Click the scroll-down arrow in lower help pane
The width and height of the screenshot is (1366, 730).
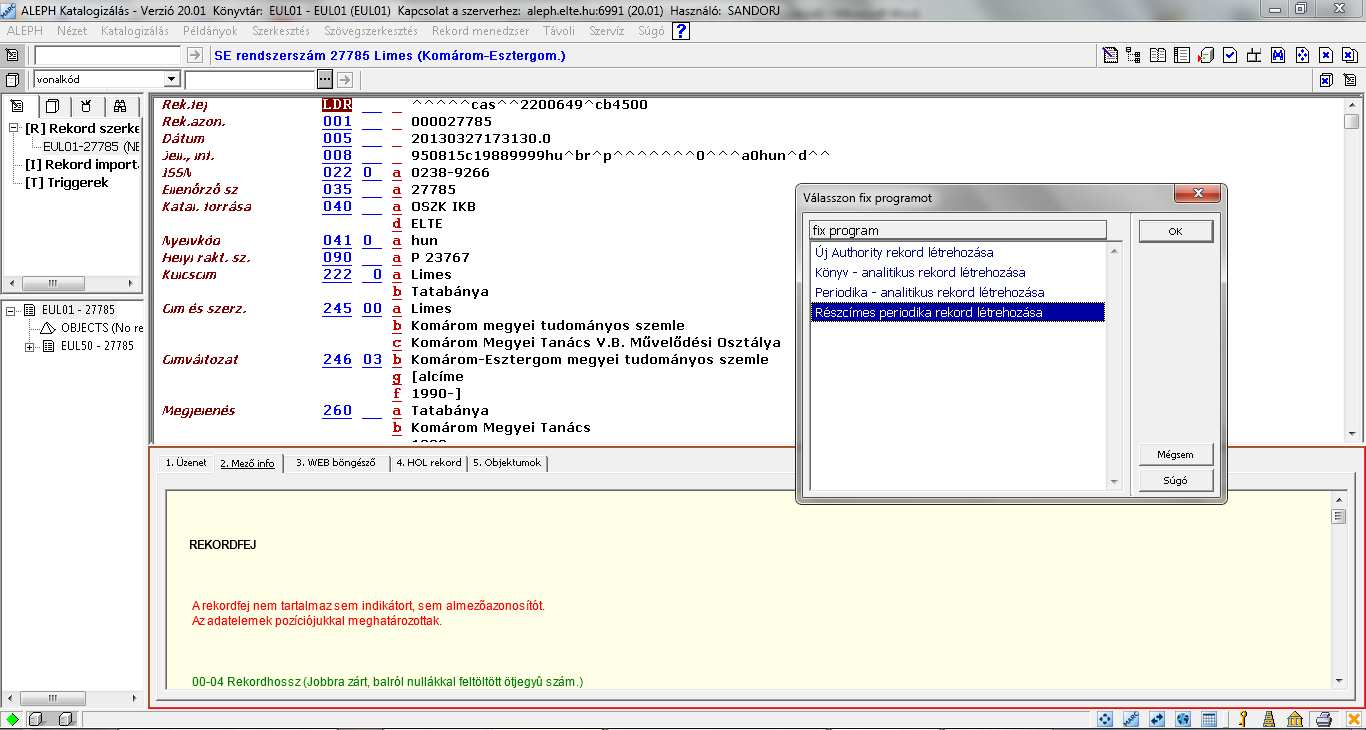(x=1338, y=680)
